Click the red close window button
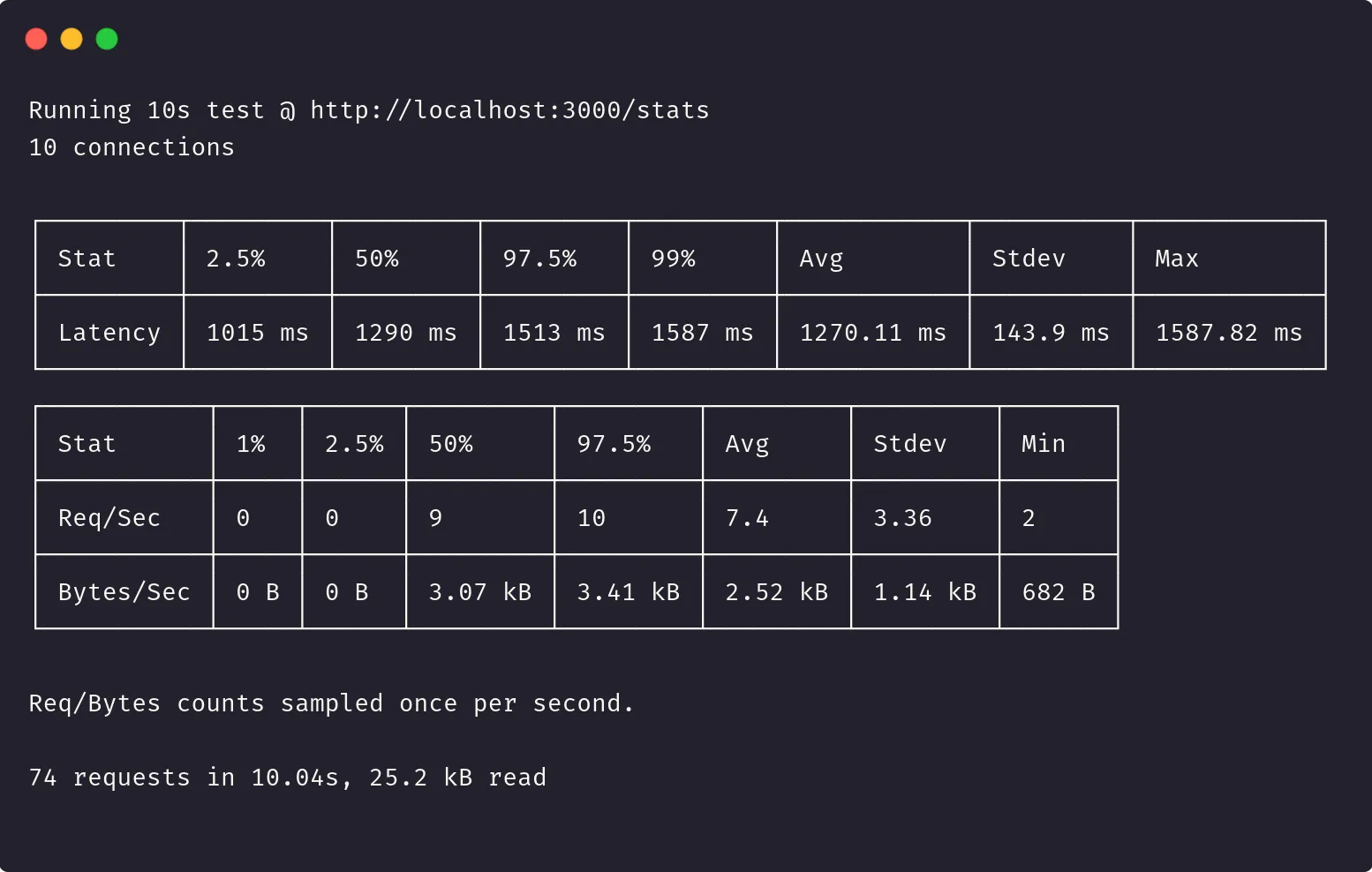 [x=36, y=39]
